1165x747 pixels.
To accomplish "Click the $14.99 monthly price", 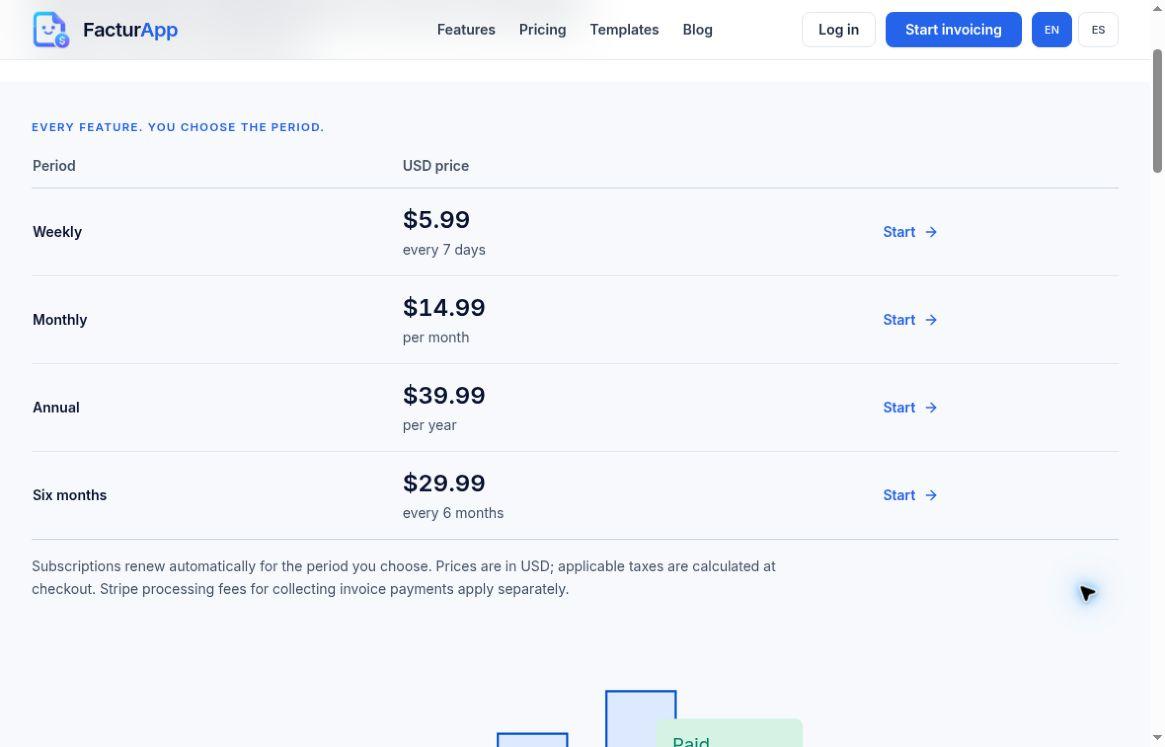I will coord(444,307).
